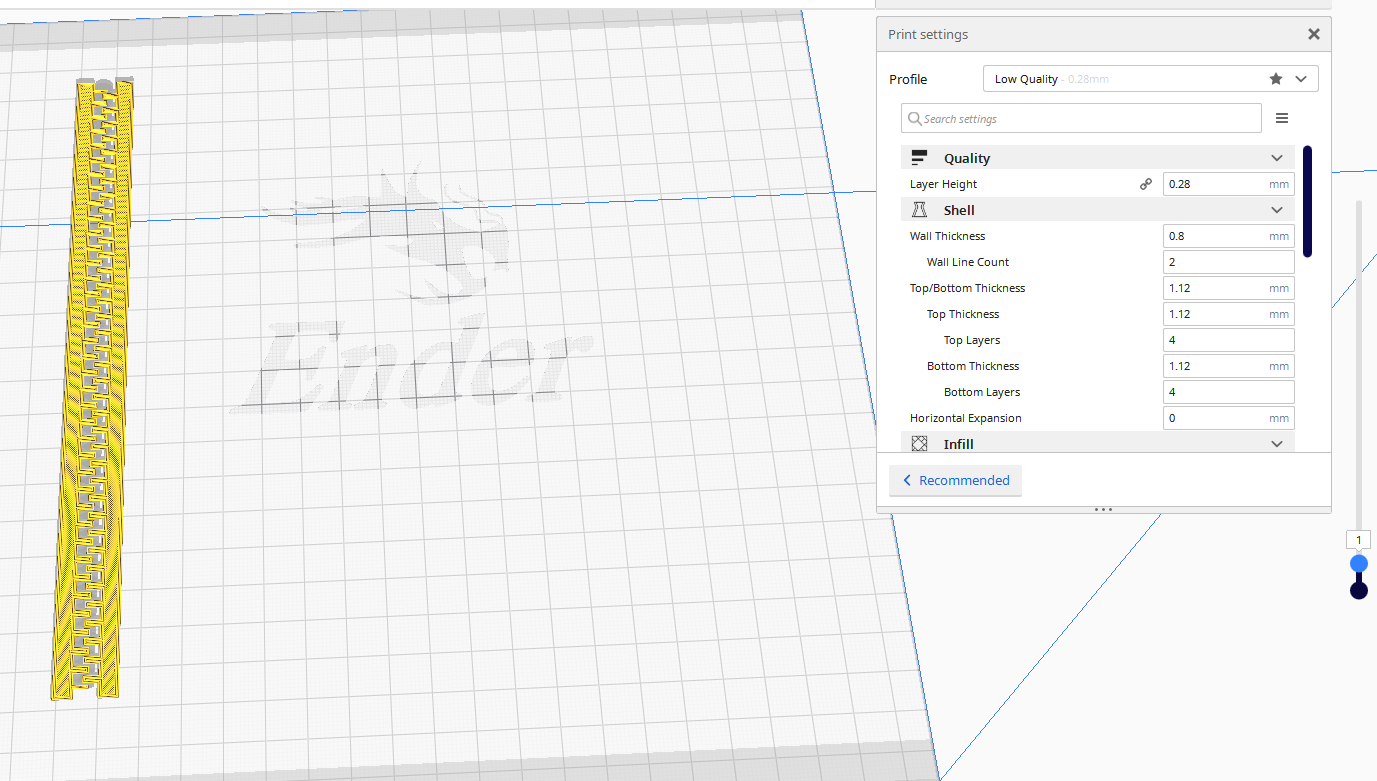Close the Print settings panel
Screen dimensions: 1377x781
(x=1313, y=33)
